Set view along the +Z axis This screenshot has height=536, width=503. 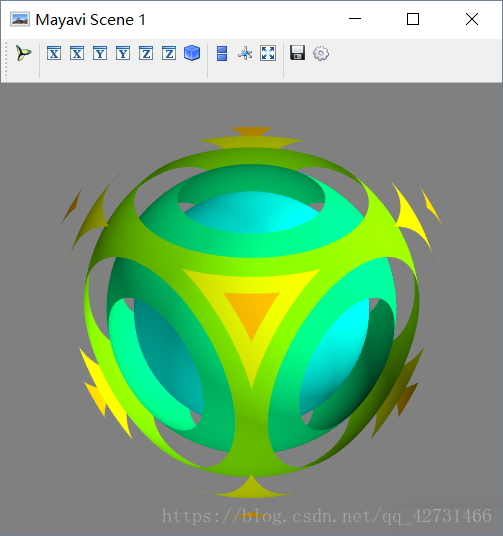pyautogui.click(x=146, y=53)
